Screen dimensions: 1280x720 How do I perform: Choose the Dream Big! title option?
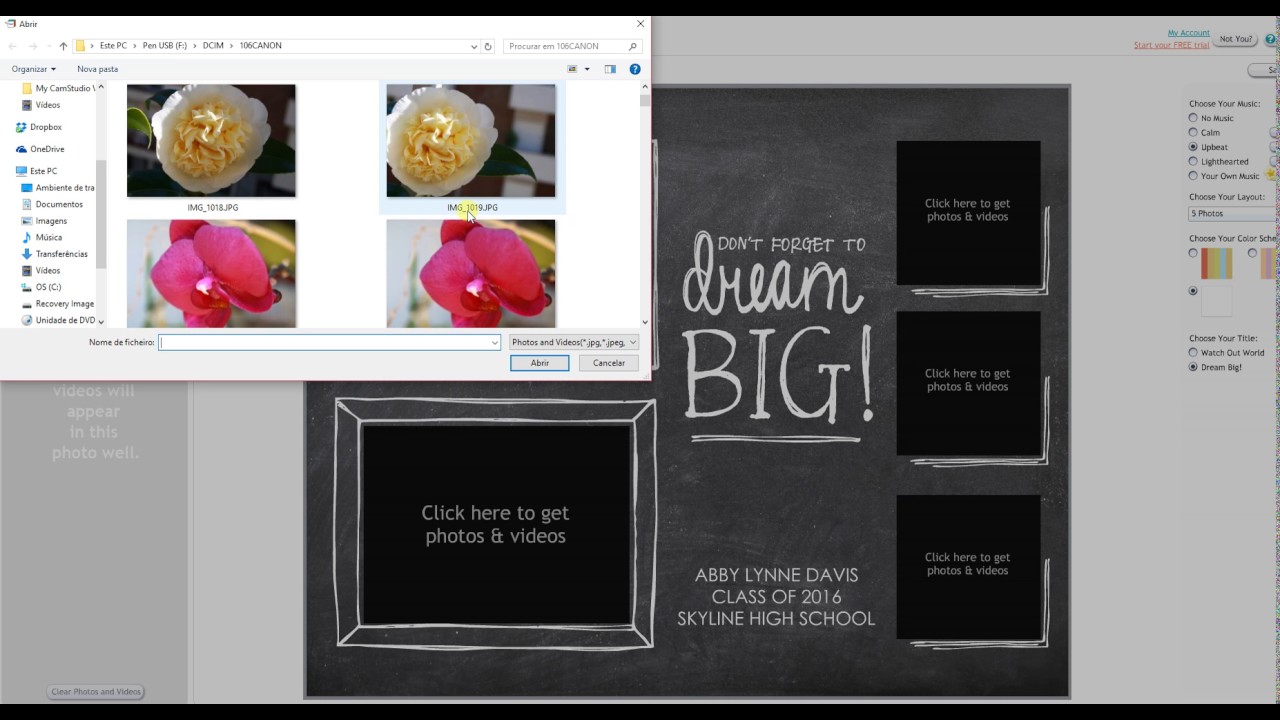(1193, 367)
